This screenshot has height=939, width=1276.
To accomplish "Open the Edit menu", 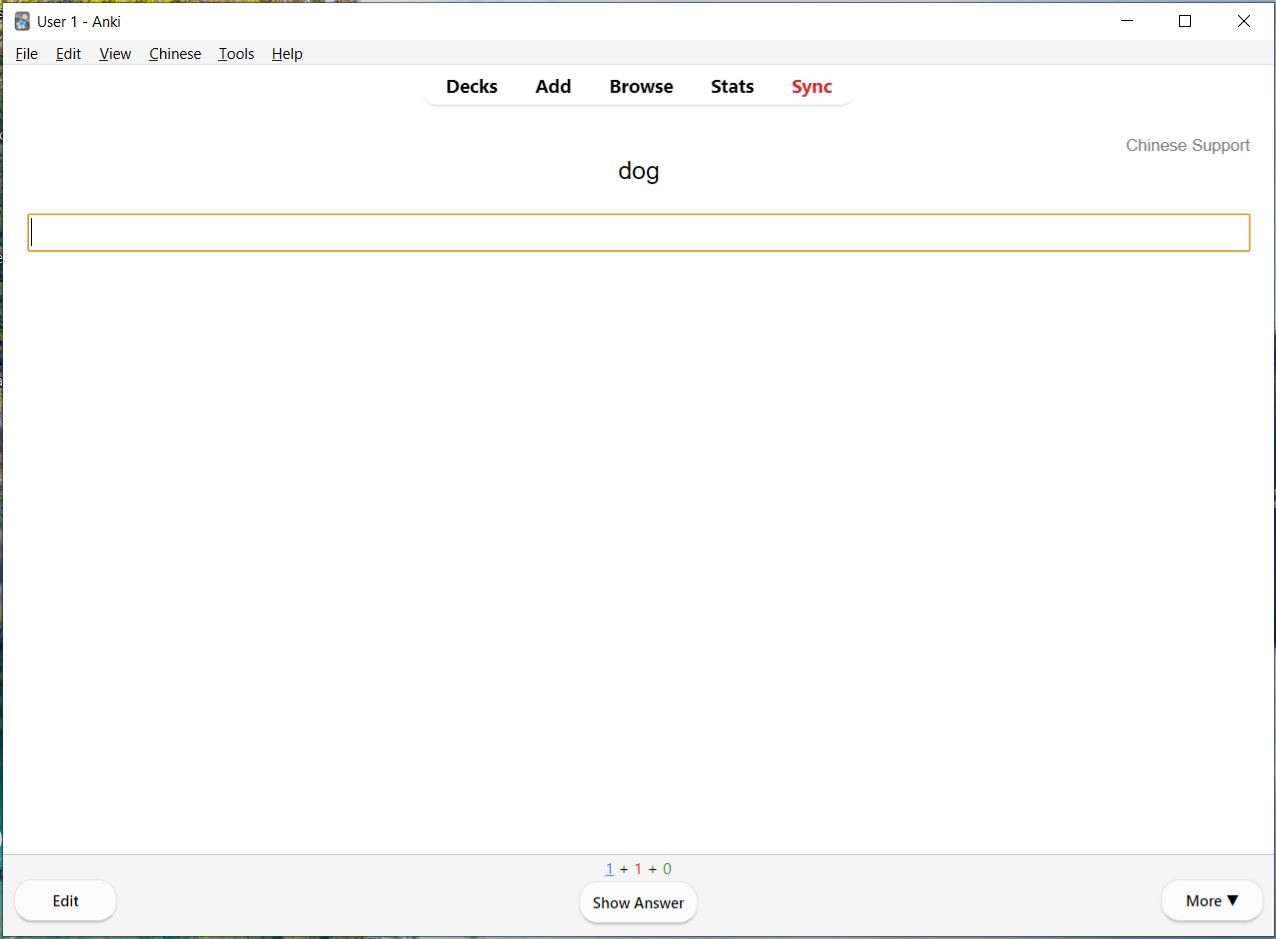I will (68, 54).
